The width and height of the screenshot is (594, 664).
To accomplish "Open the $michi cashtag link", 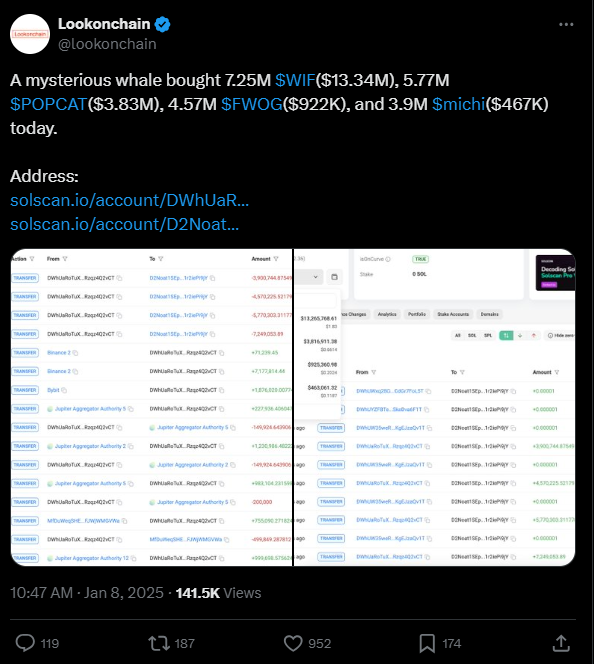I will click(459, 104).
